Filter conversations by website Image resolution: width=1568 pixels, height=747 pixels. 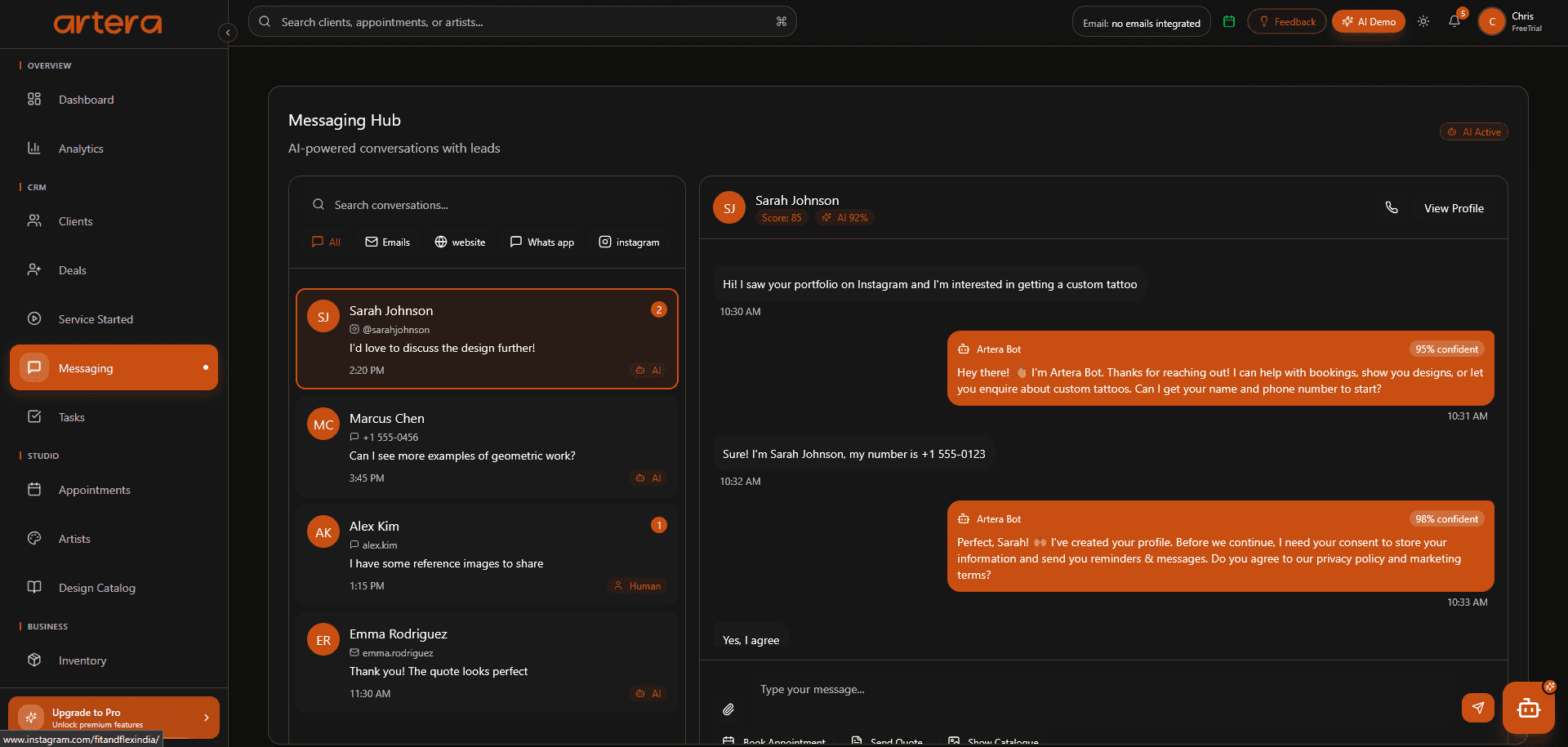[460, 242]
